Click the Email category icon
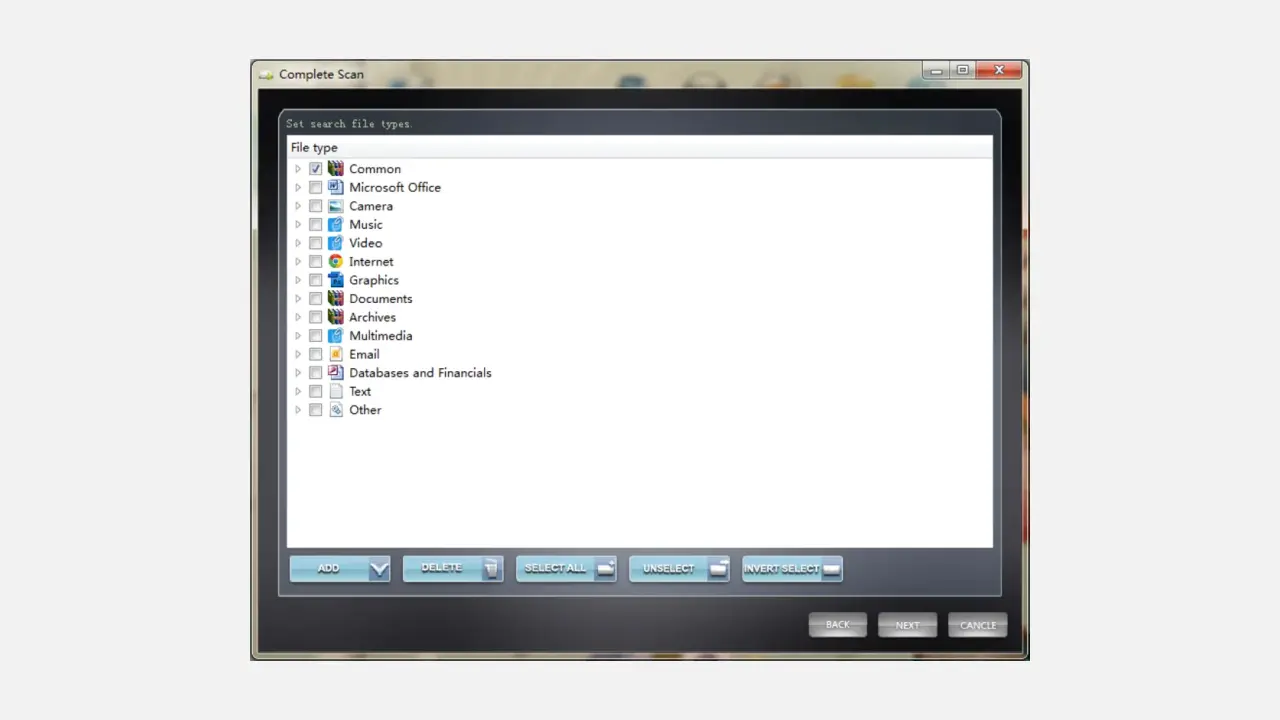Screen dimensions: 1280x720 pyautogui.click(x=336, y=354)
